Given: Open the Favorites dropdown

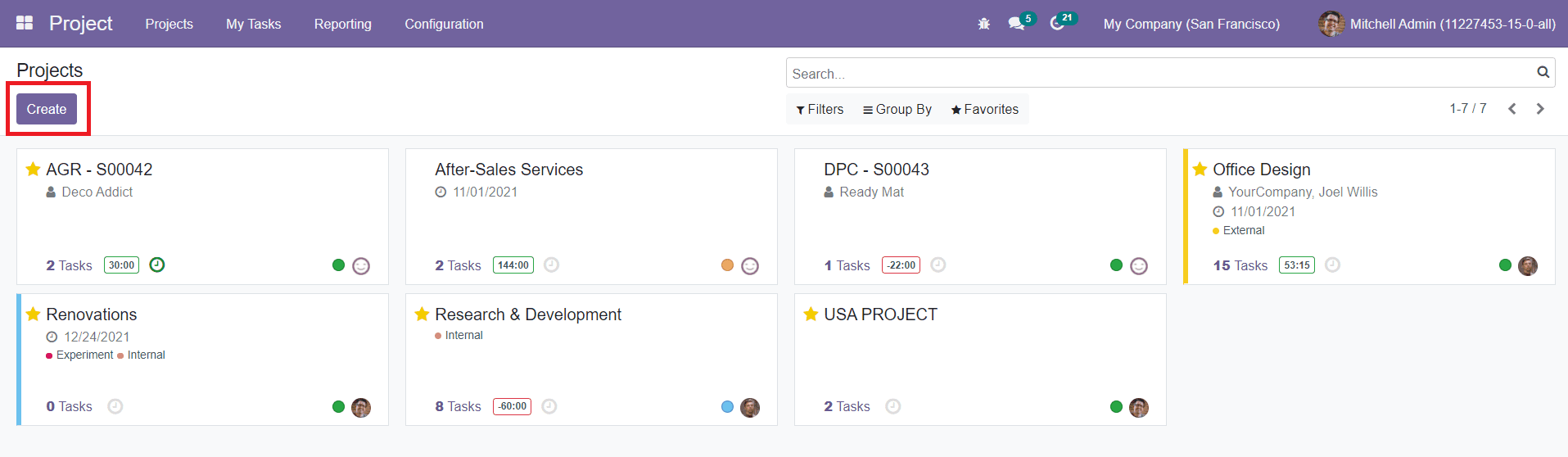Looking at the screenshot, I should pyautogui.click(x=985, y=110).
